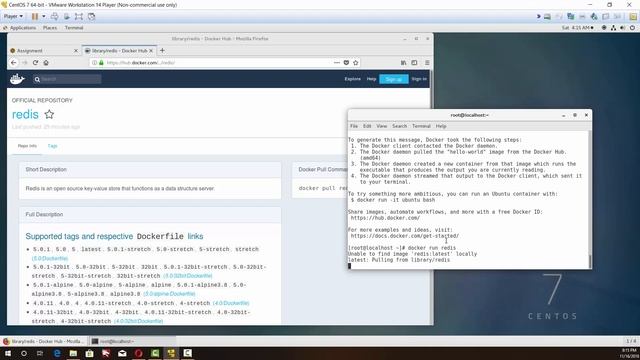Image resolution: width=640 pixels, height=360 pixels.
Task: Click the Docker whale logo
Action: (x=17, y=79)
